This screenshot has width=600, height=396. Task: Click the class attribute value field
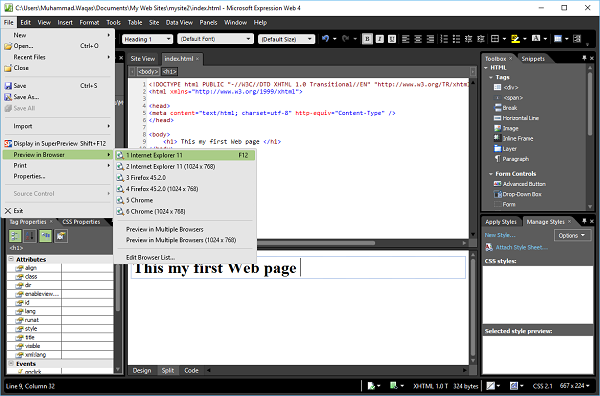tap(87, 276)
